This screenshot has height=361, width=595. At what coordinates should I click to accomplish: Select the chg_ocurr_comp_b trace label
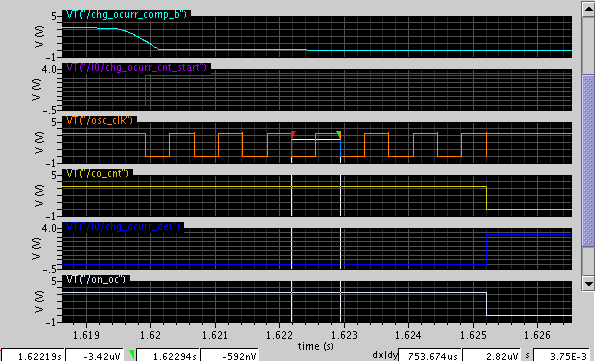coord(127,15)
